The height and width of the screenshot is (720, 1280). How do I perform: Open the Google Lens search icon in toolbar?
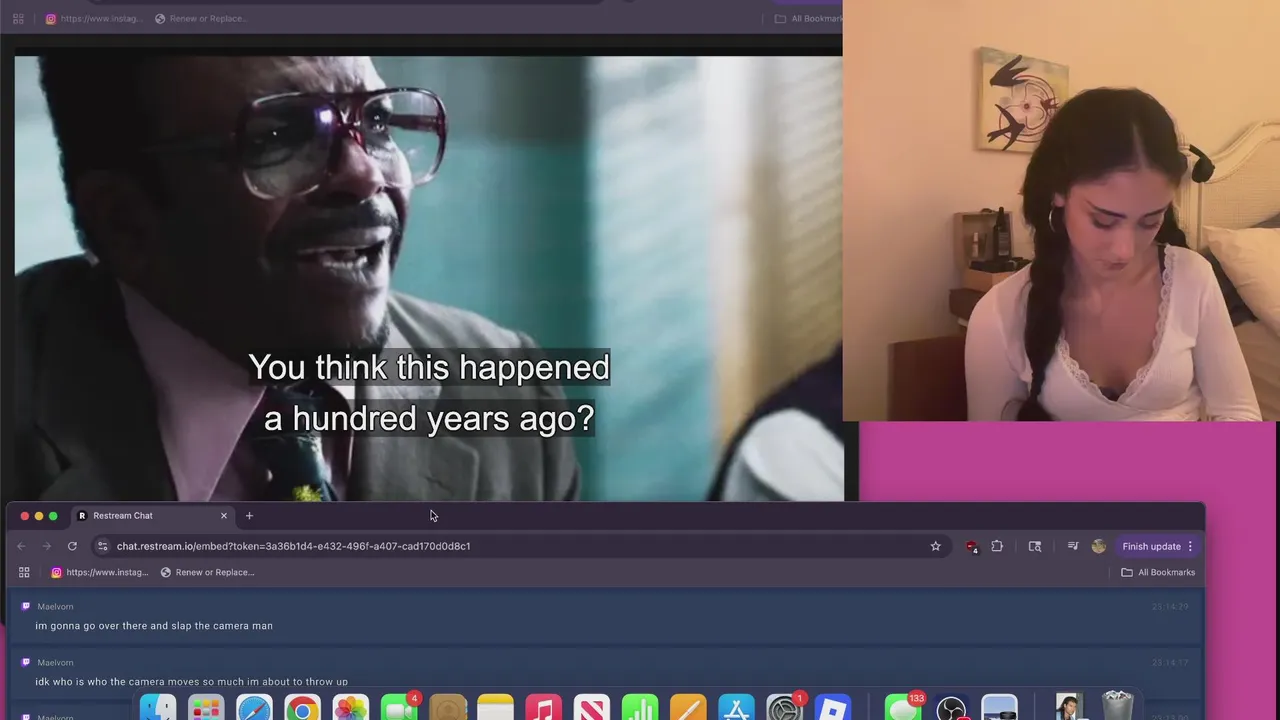pyautogui.click(x=1035, y=546)
